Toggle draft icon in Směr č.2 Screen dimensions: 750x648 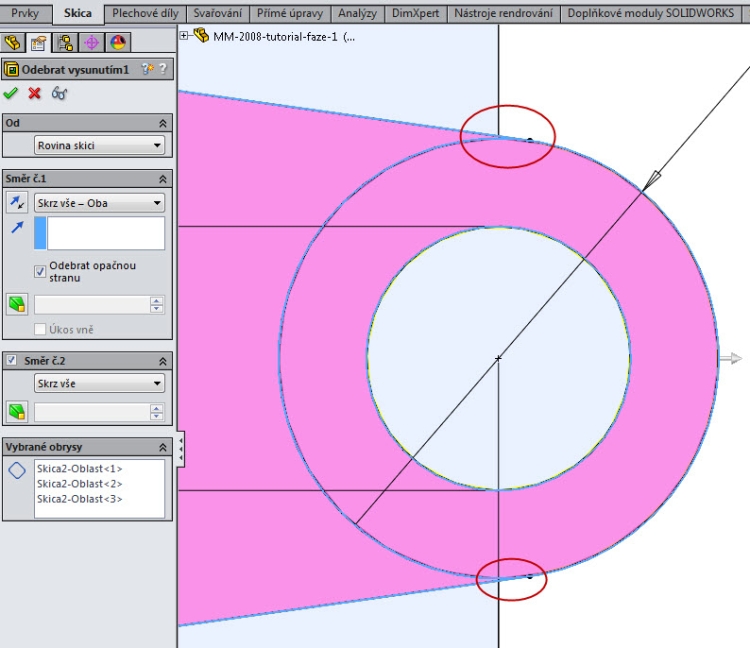click(x=17, y=411)
